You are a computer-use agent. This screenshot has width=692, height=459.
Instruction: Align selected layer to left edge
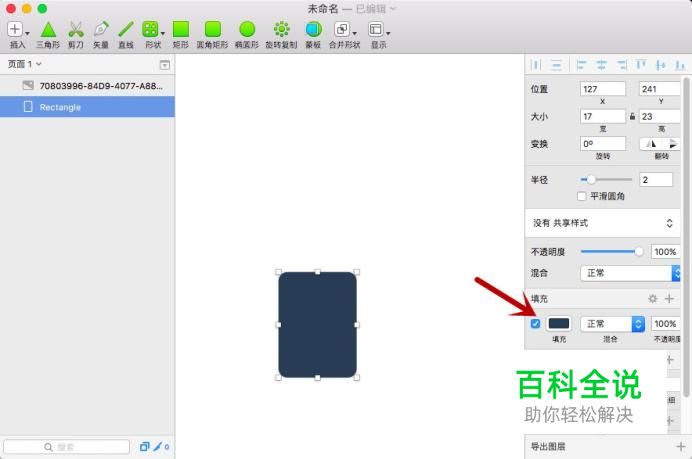(x=581, y=65)
